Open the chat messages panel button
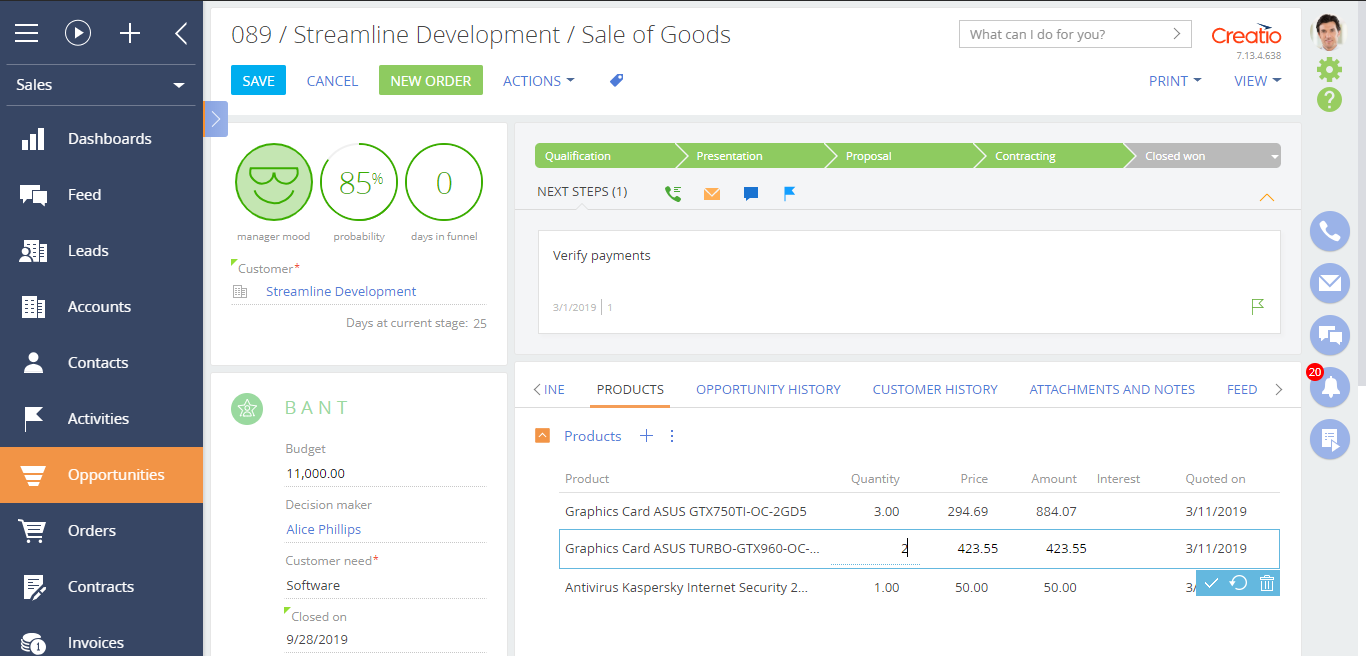This screenshot has height=656, width=1366. click(1330, 336)
